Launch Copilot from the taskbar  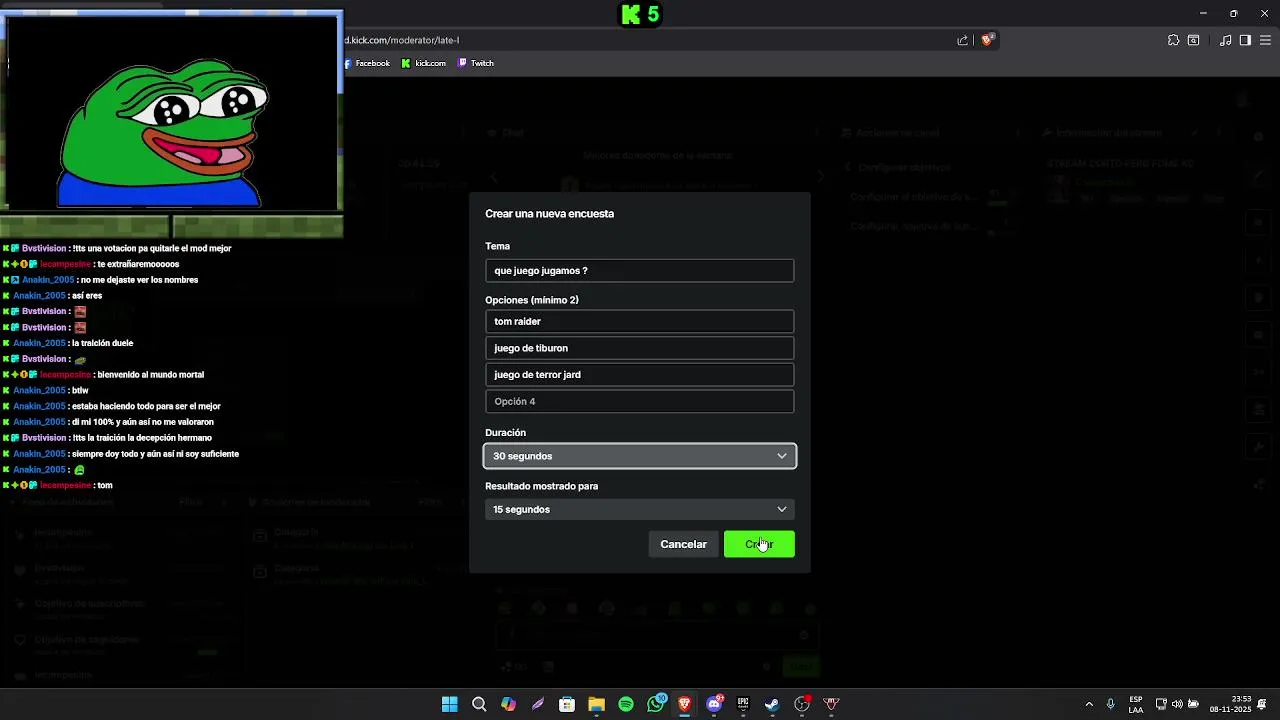(508, 704)
